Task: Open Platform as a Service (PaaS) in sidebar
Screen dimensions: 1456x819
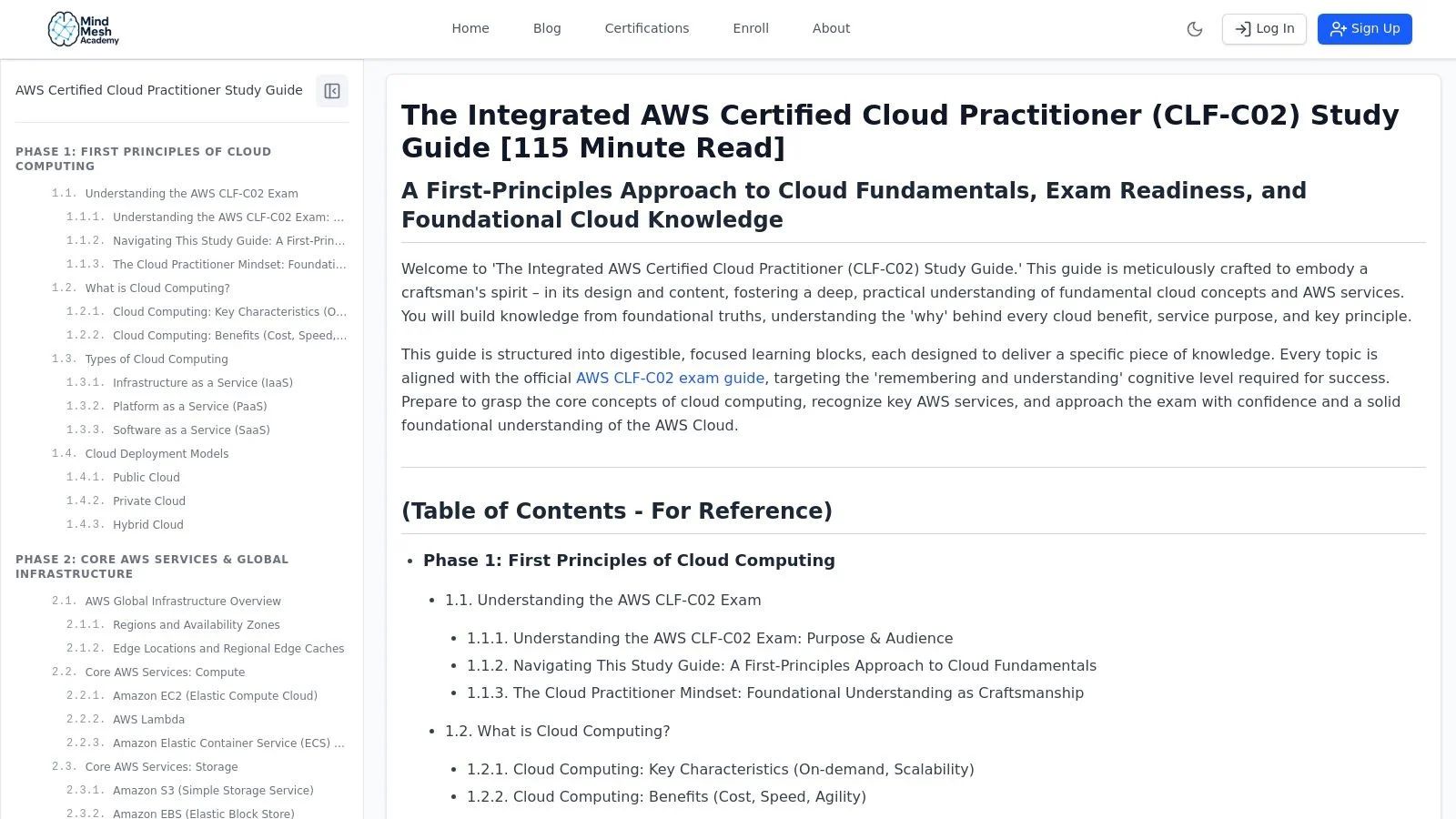Action: coord(190,407)
